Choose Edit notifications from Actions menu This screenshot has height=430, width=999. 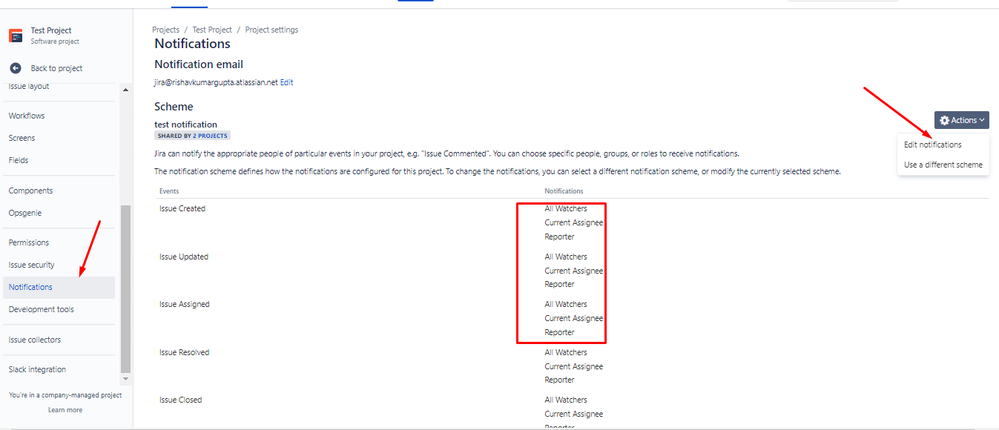(933, 145)
